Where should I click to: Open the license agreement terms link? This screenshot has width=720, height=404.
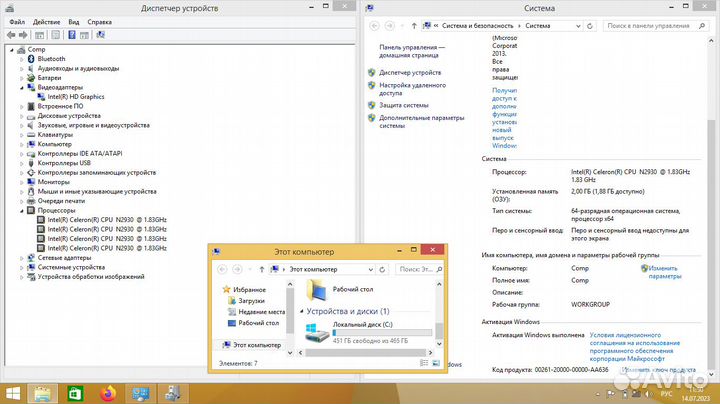(635, 347)
